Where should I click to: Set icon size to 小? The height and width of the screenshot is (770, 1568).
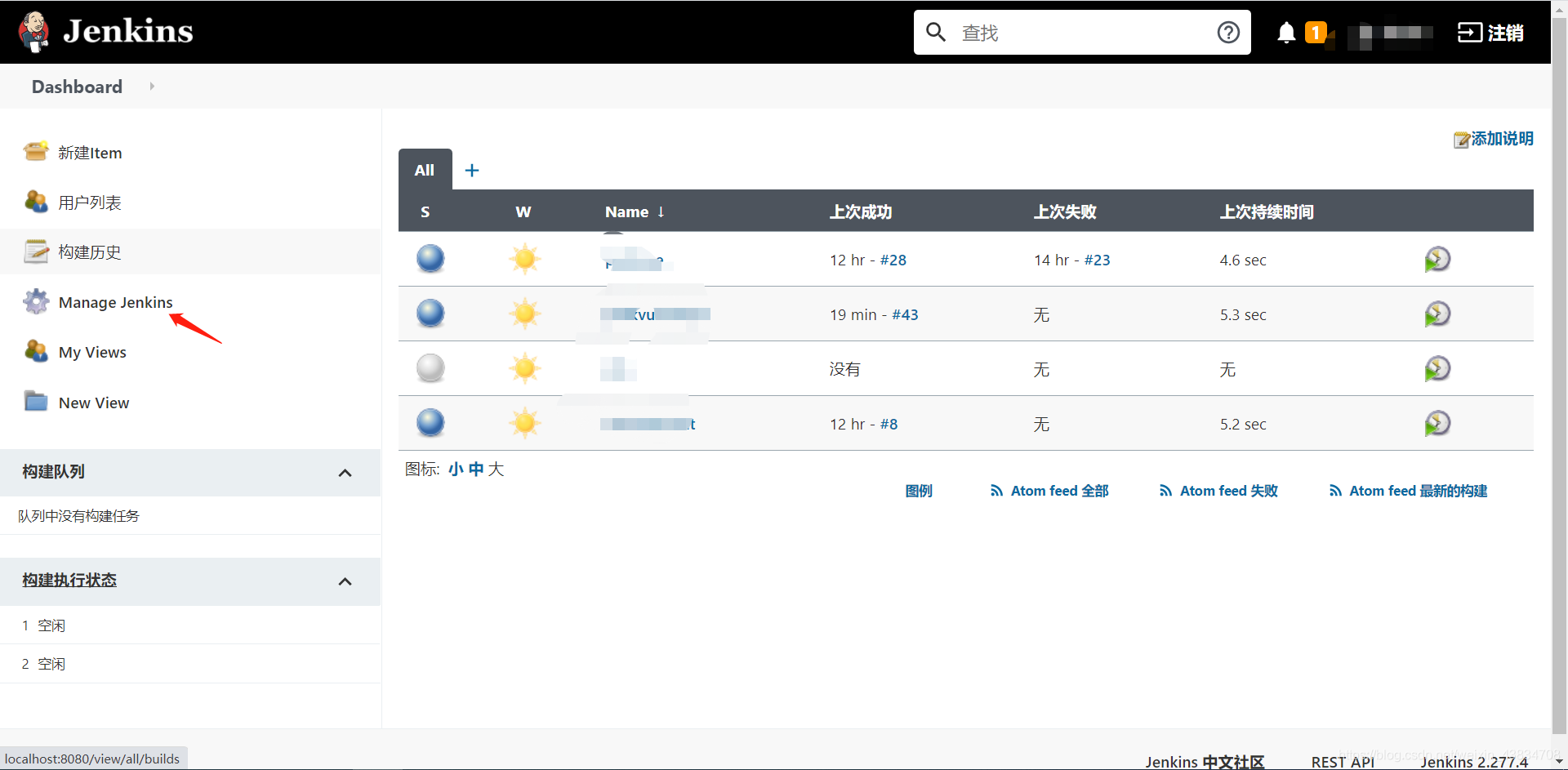(456, 469)
